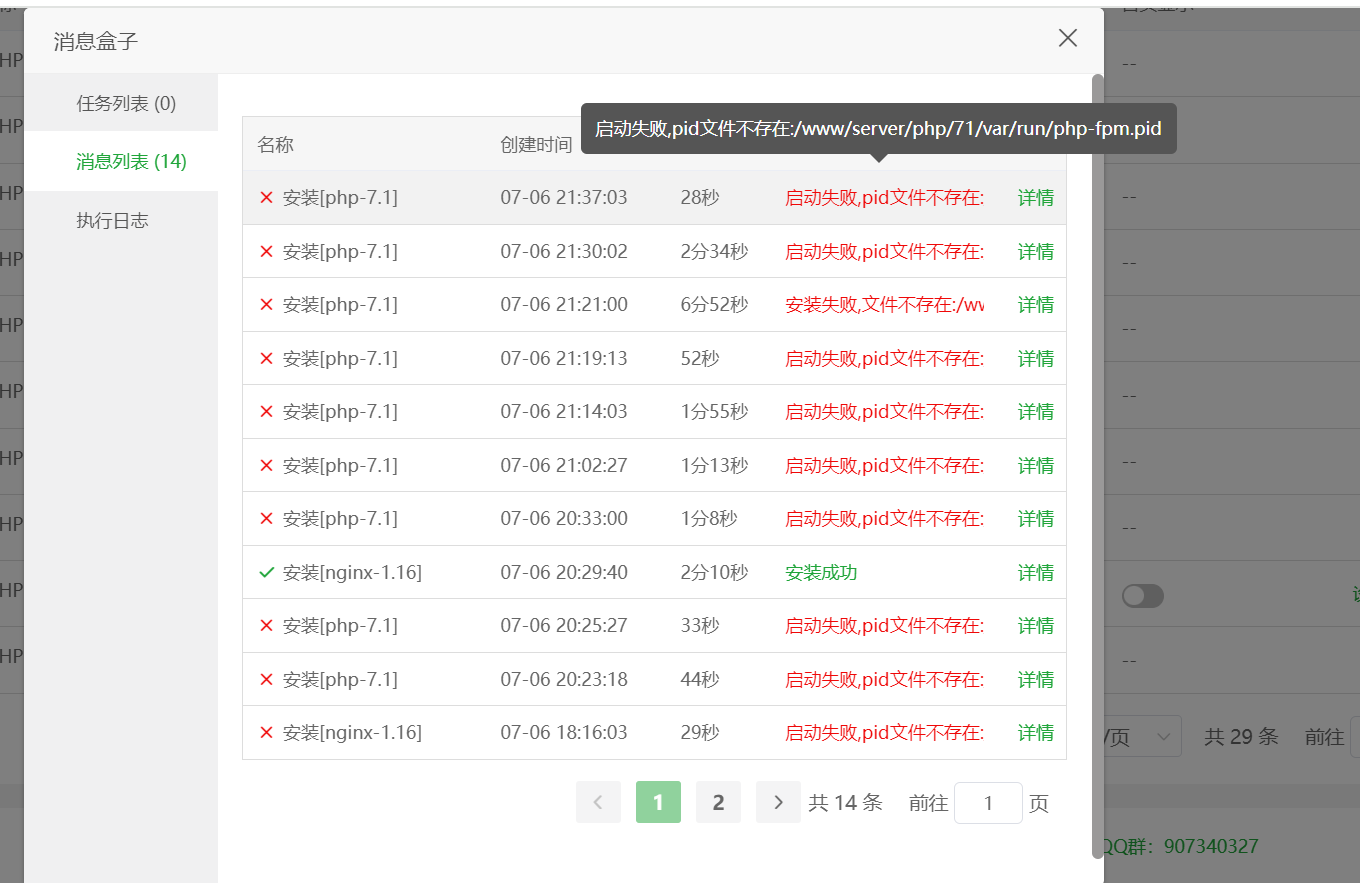This screenshot has height=883, width=1360.
Task: Open the next page with the right arrow
Action: pos(778,802)
